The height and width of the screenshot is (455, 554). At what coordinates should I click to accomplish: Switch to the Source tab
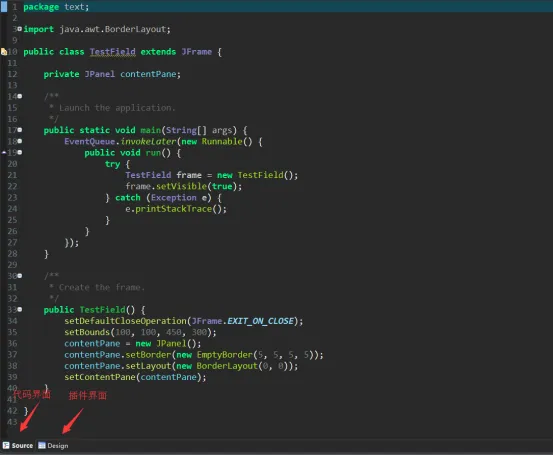point(18,445)
